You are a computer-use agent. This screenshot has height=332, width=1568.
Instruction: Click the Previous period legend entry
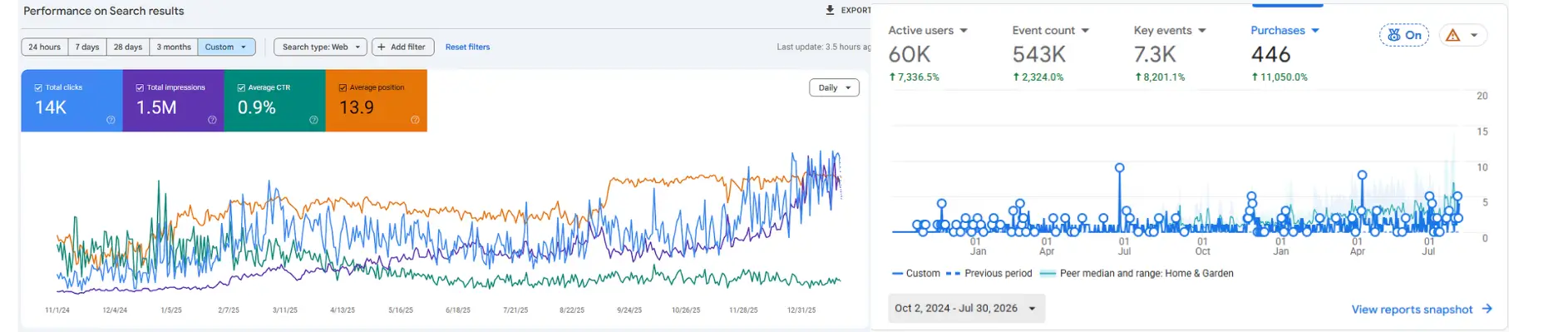[x=989, y=273]
